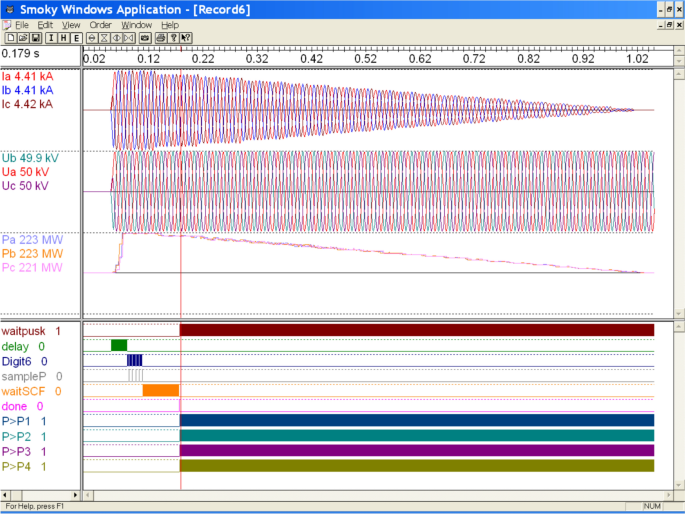Minimize the inner Record6 document window
This screenshot has width=685, height=514.
[x=661, y=25]
